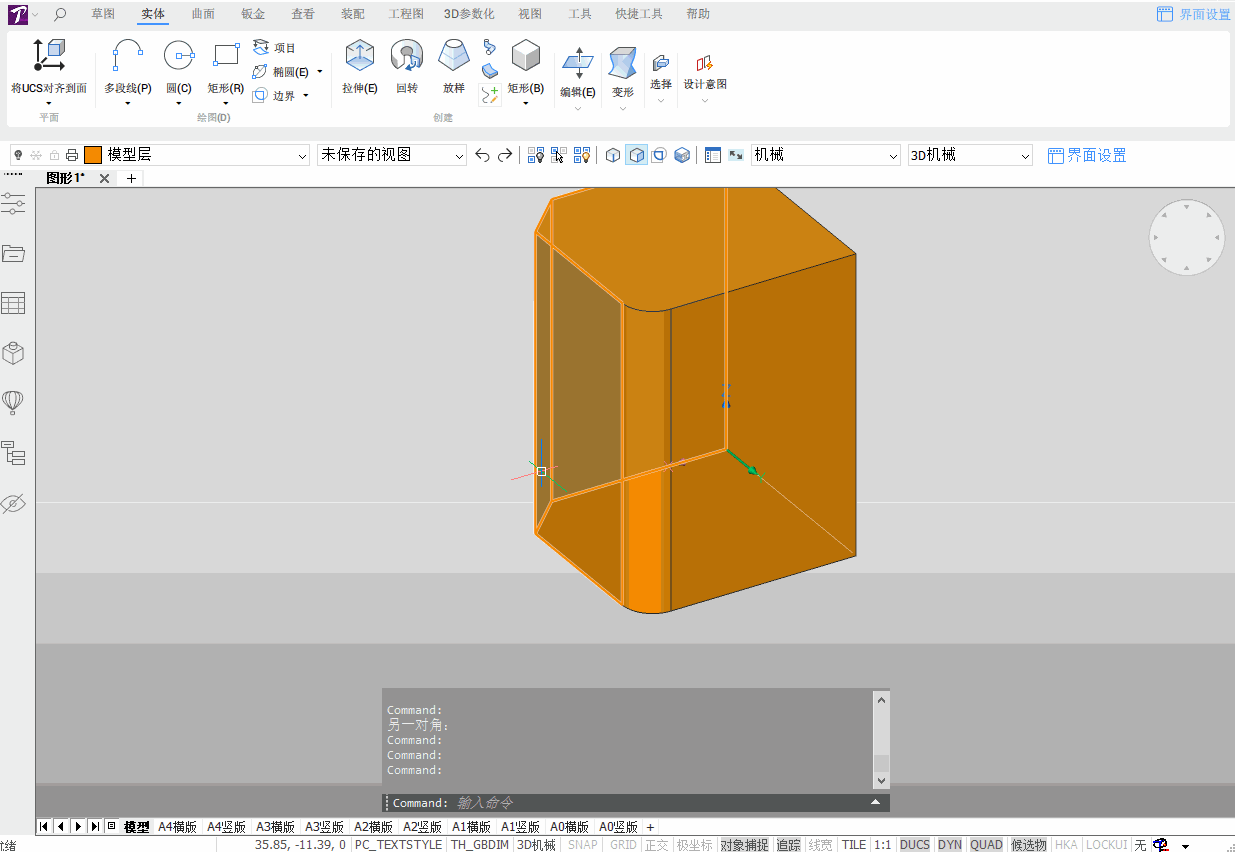Open the table sheet panel in sidebar
1235x852 pixels.
coord(13,303)
